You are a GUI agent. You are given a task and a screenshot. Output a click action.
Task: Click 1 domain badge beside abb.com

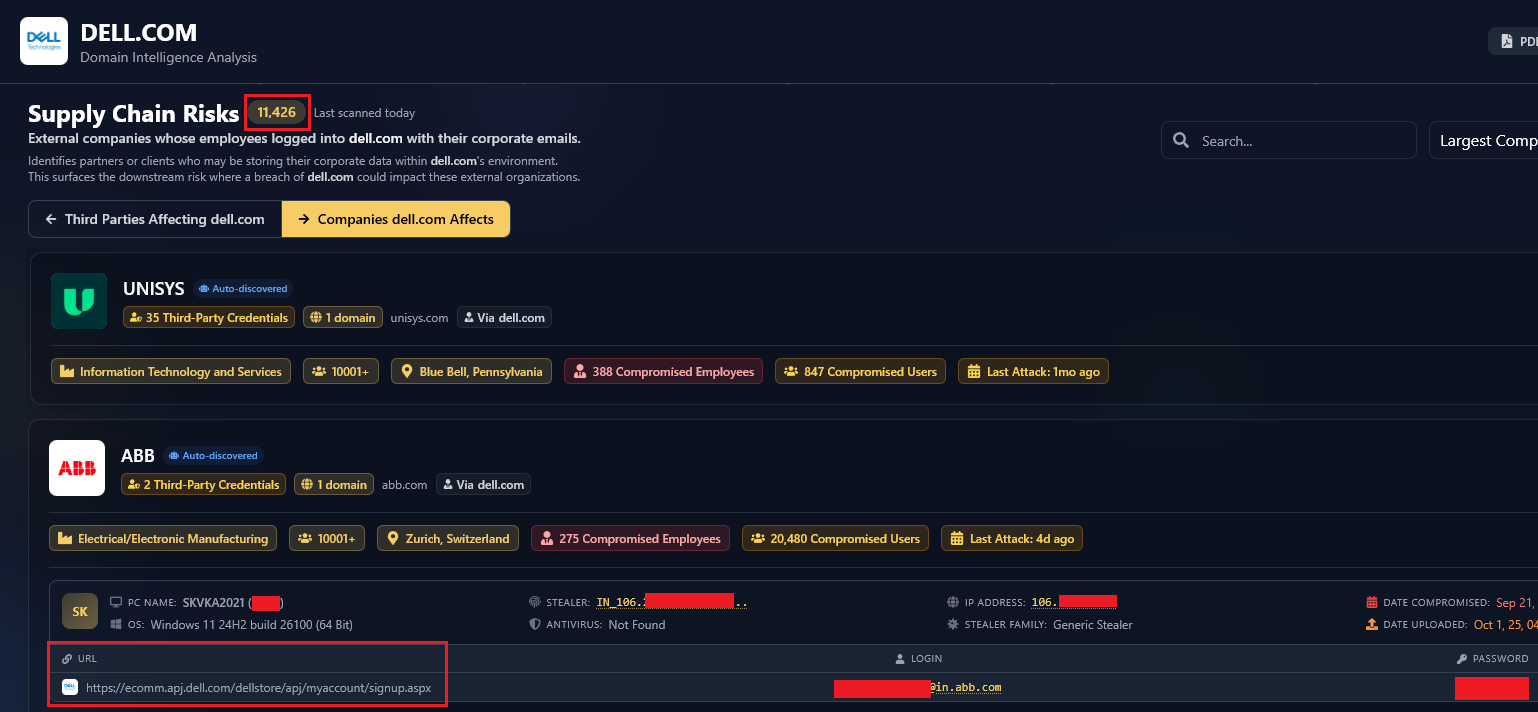pos(334,485)
